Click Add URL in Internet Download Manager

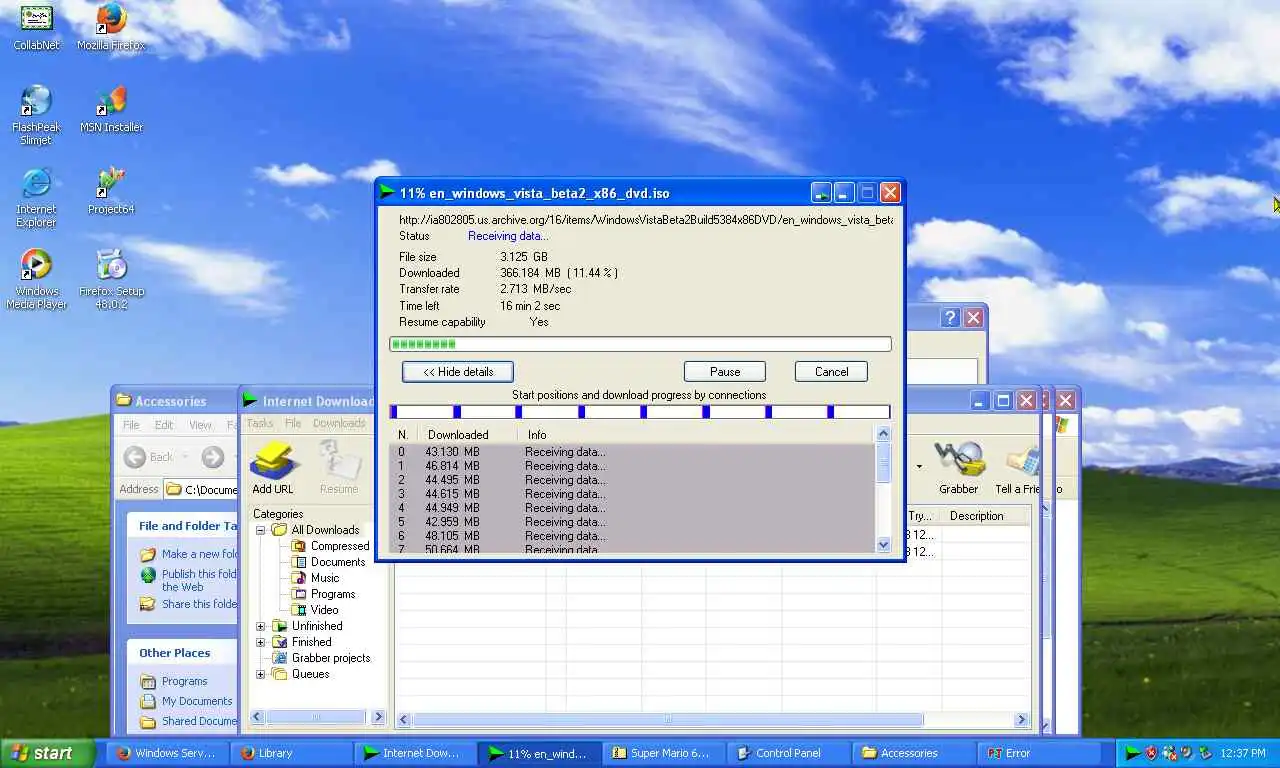[x=273, y=467]
